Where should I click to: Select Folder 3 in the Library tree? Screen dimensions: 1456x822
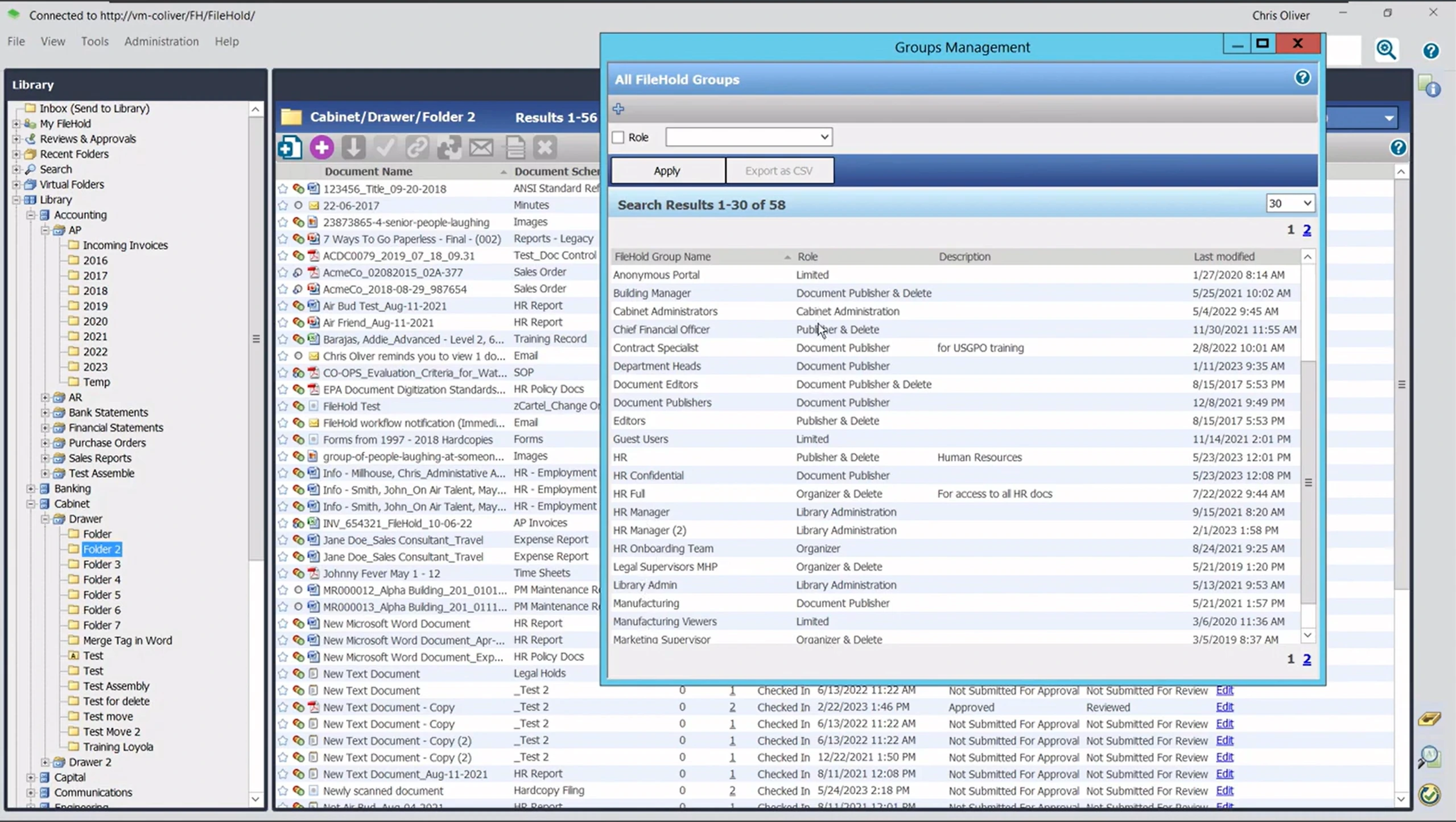click(102, 565)
